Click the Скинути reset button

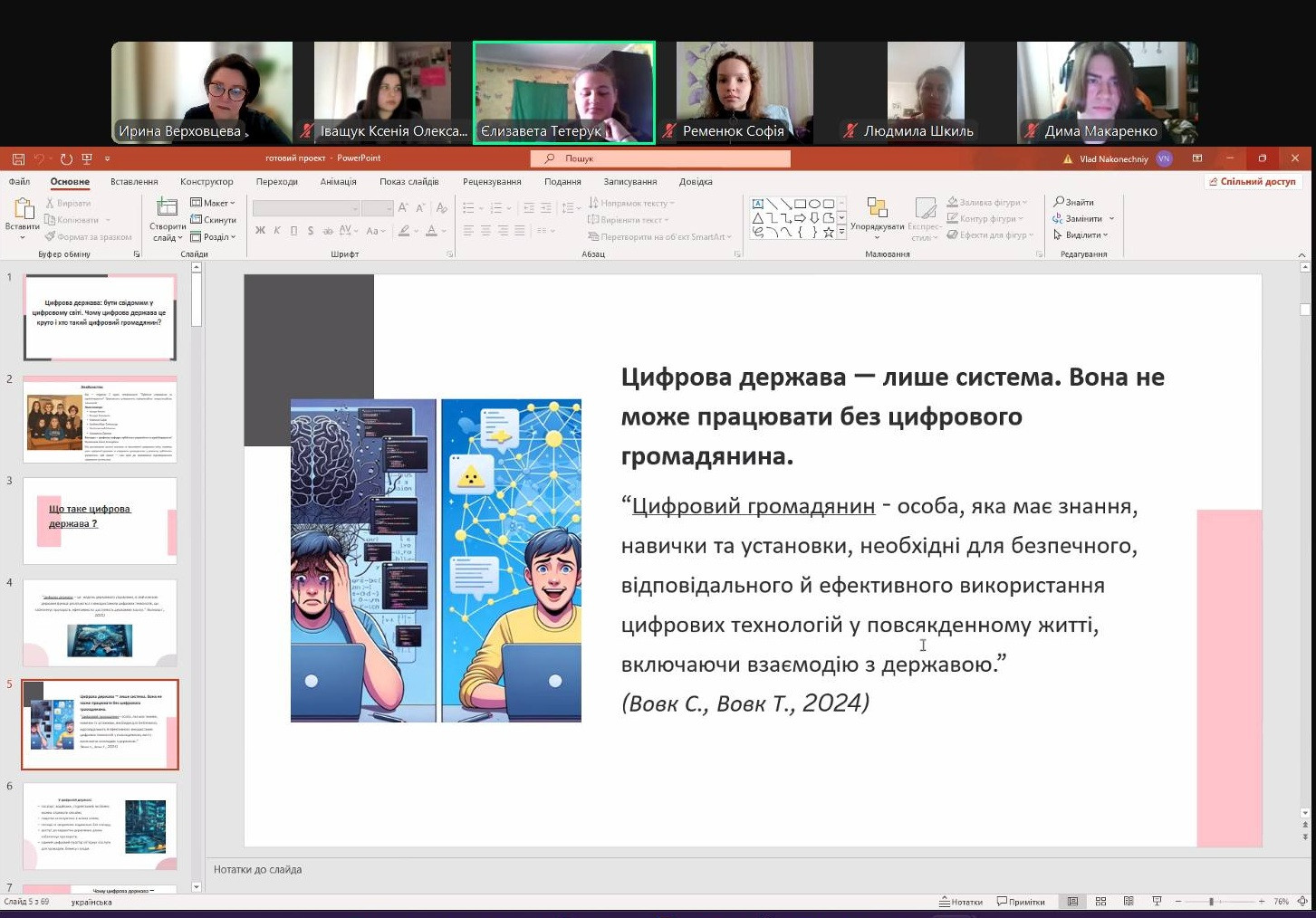[214, 220]
